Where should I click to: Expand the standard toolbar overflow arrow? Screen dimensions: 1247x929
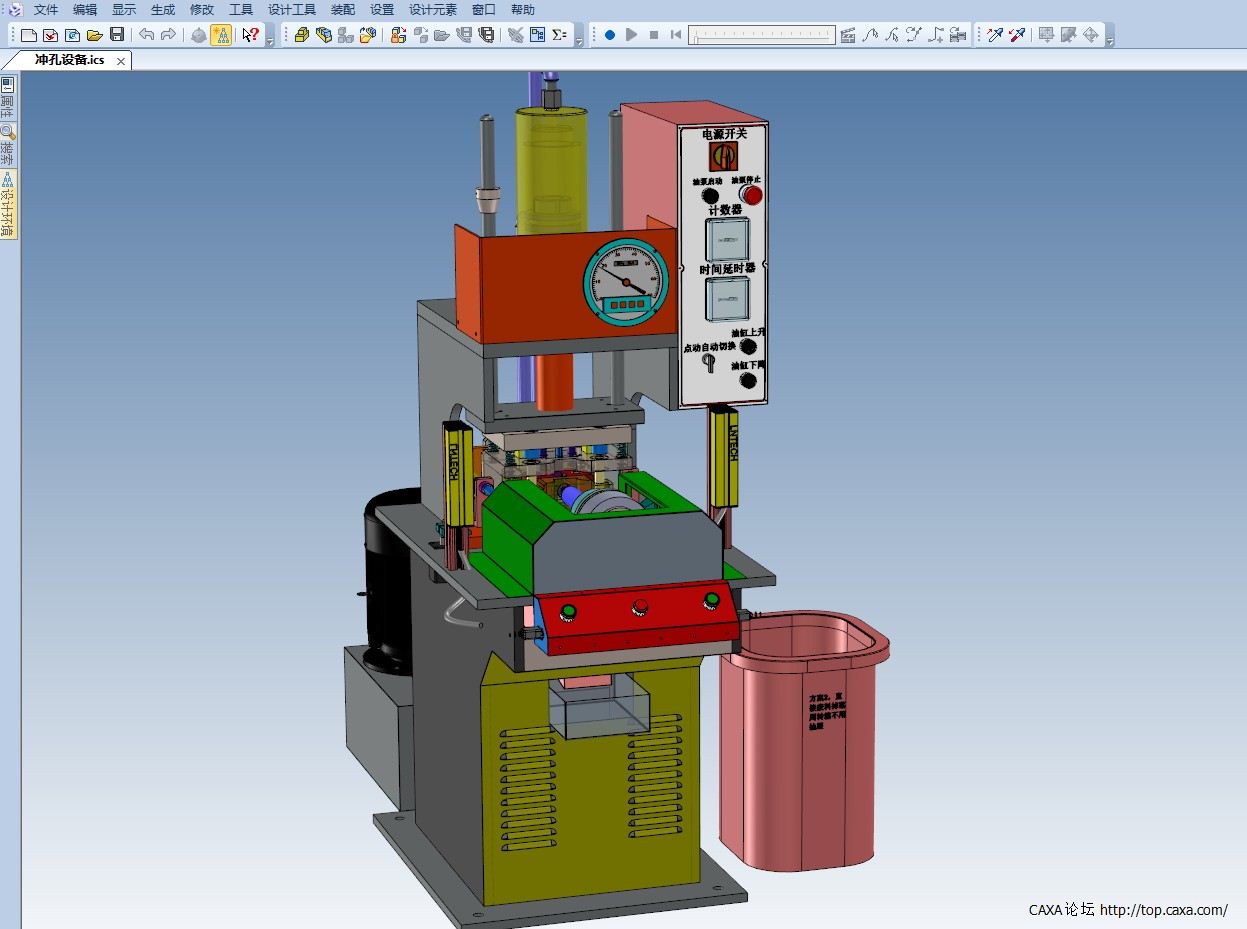pos(270,39)
